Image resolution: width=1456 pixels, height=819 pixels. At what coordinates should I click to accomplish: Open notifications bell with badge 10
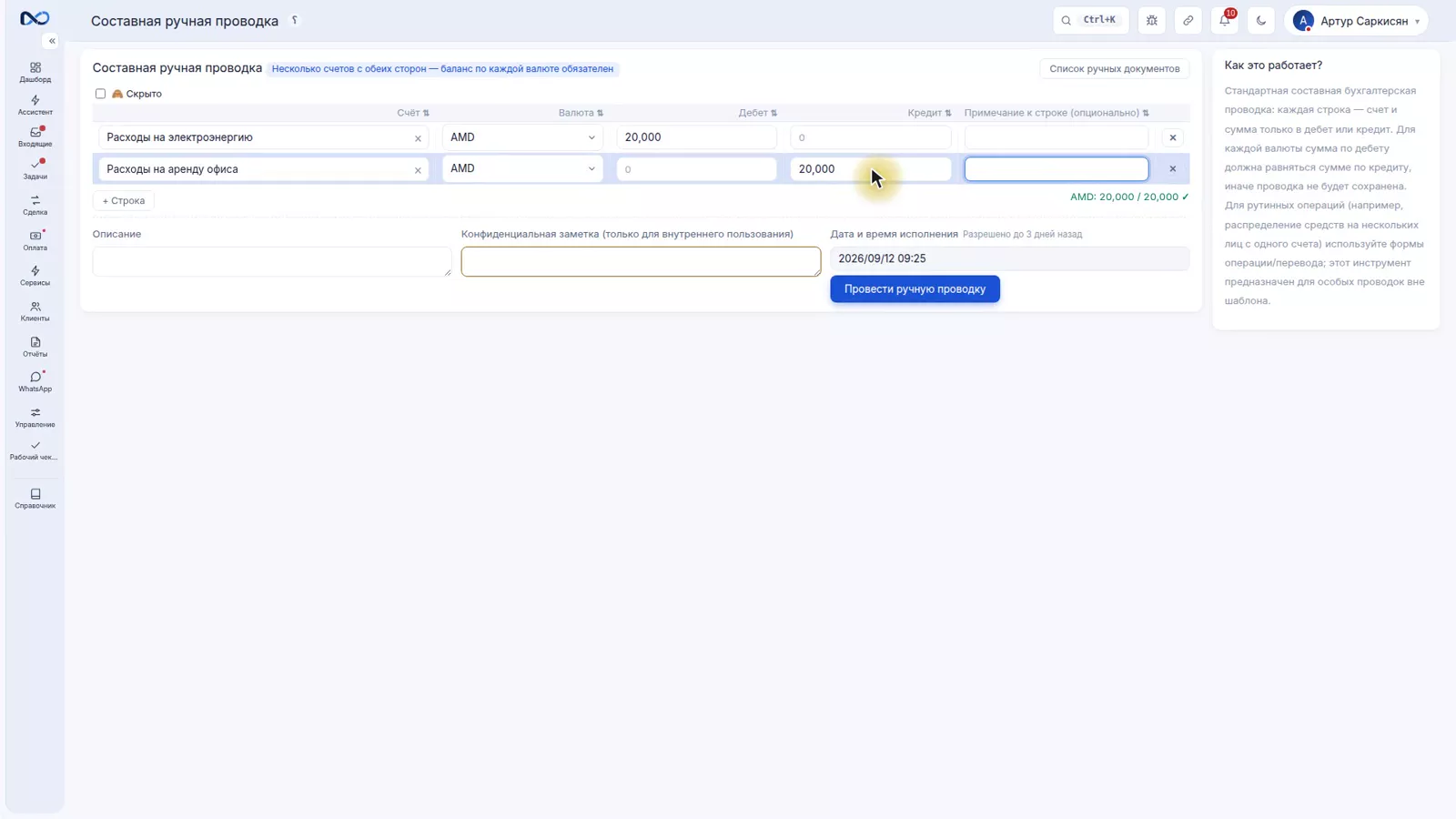coord(1225,20)
